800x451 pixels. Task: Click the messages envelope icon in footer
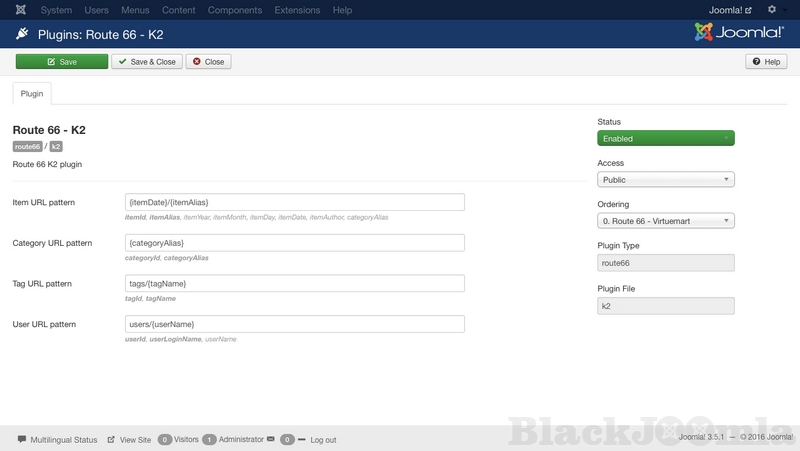pos(271,440)
